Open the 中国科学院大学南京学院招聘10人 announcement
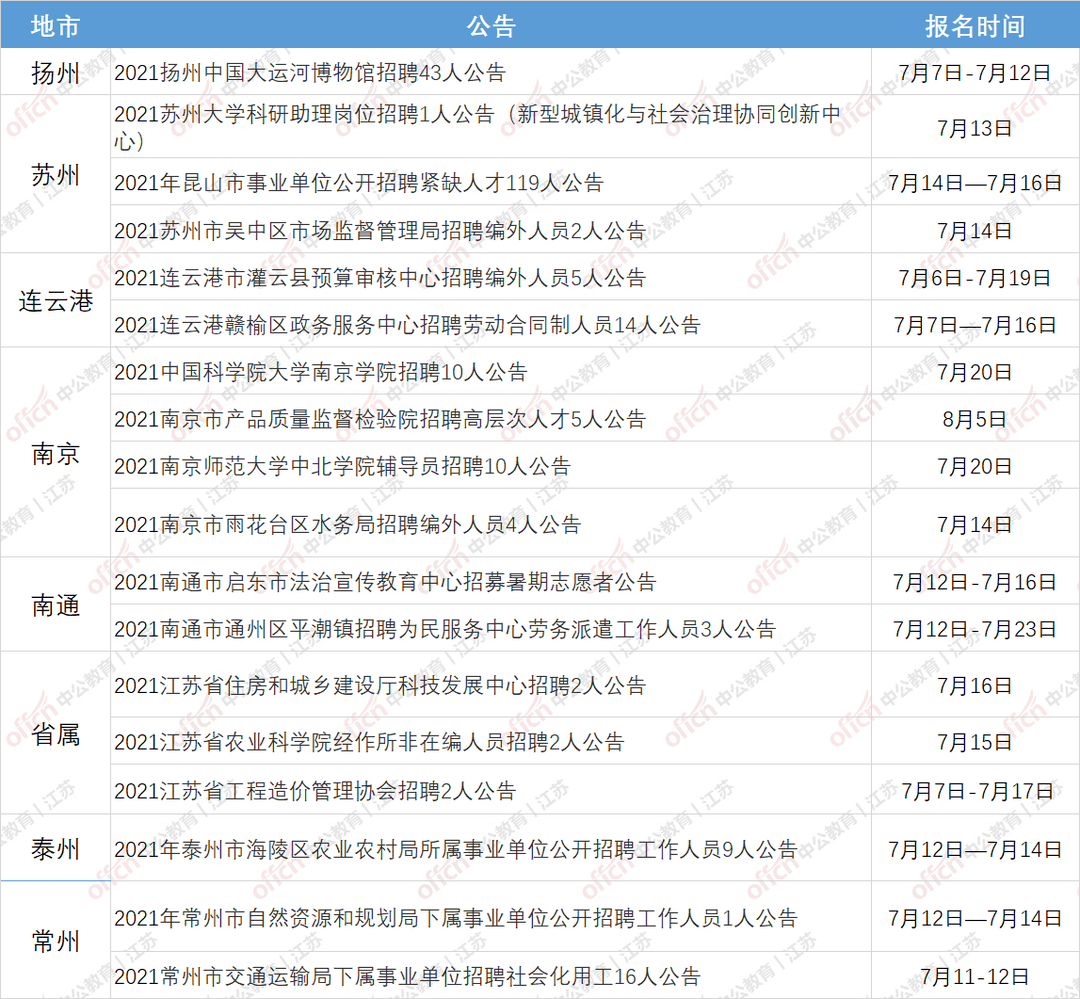The image size is (1080, 999). click(321, 372)
